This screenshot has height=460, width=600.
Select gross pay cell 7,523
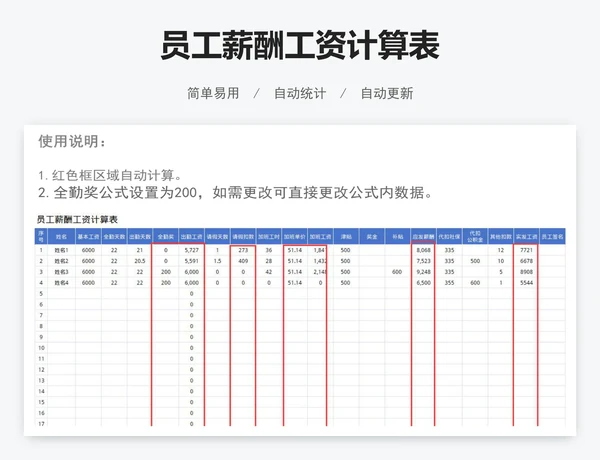423,261
